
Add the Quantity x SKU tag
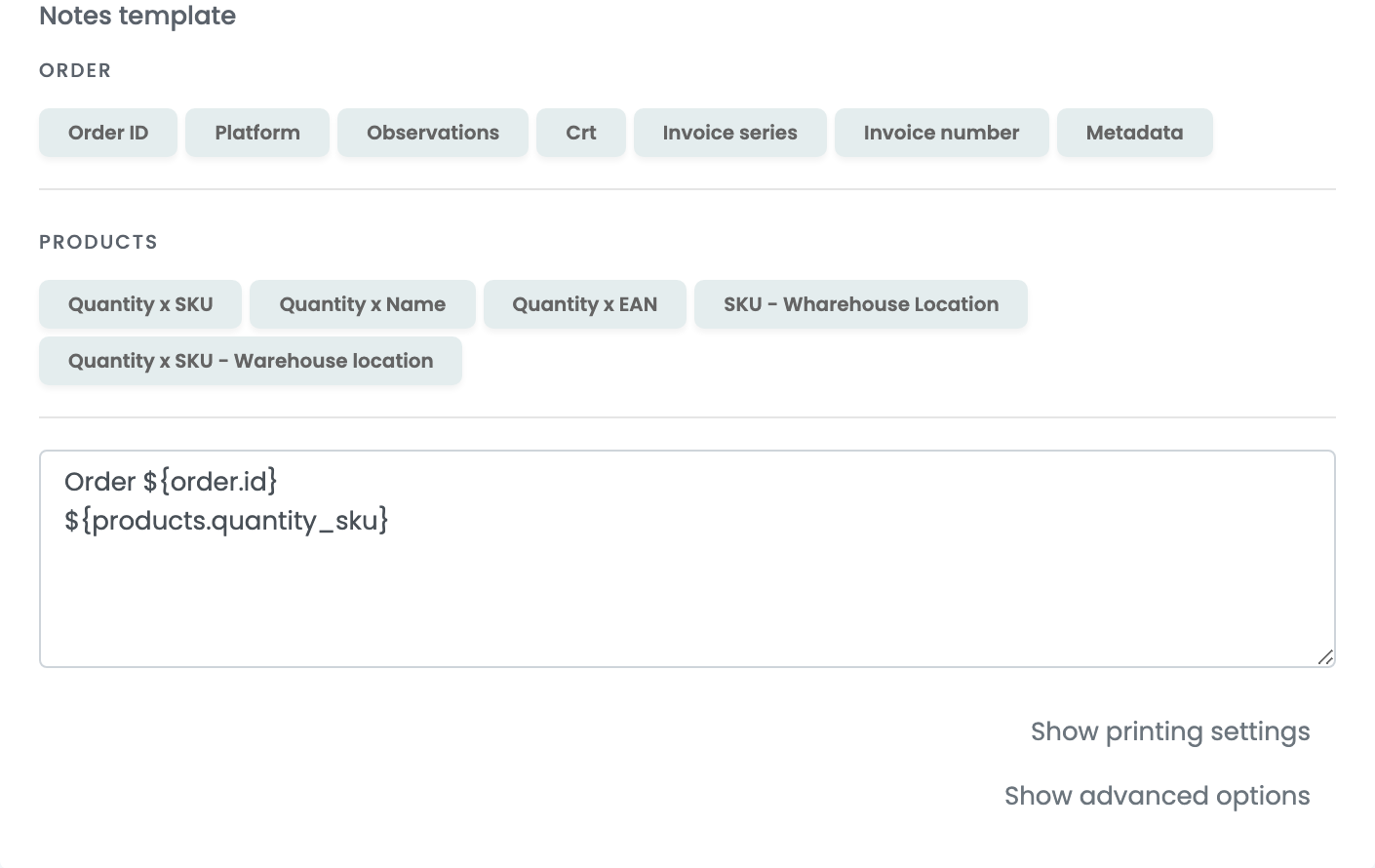(x=140, y=304)
